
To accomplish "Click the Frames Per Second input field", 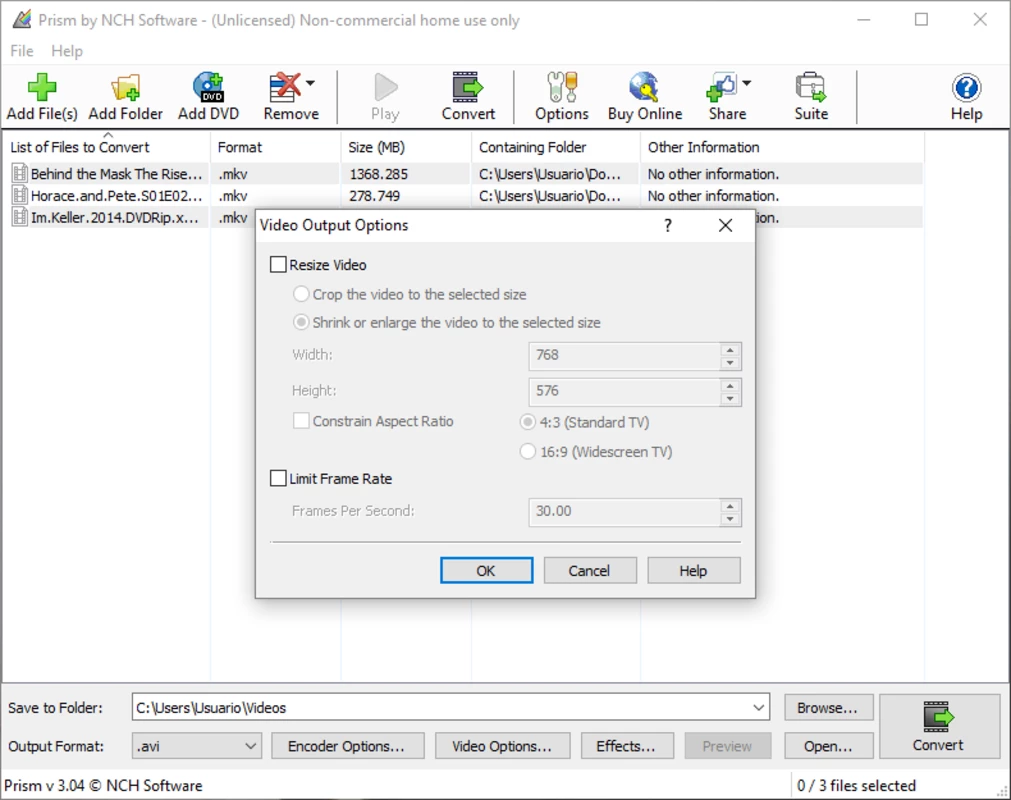I will click(x=624, y=512).
